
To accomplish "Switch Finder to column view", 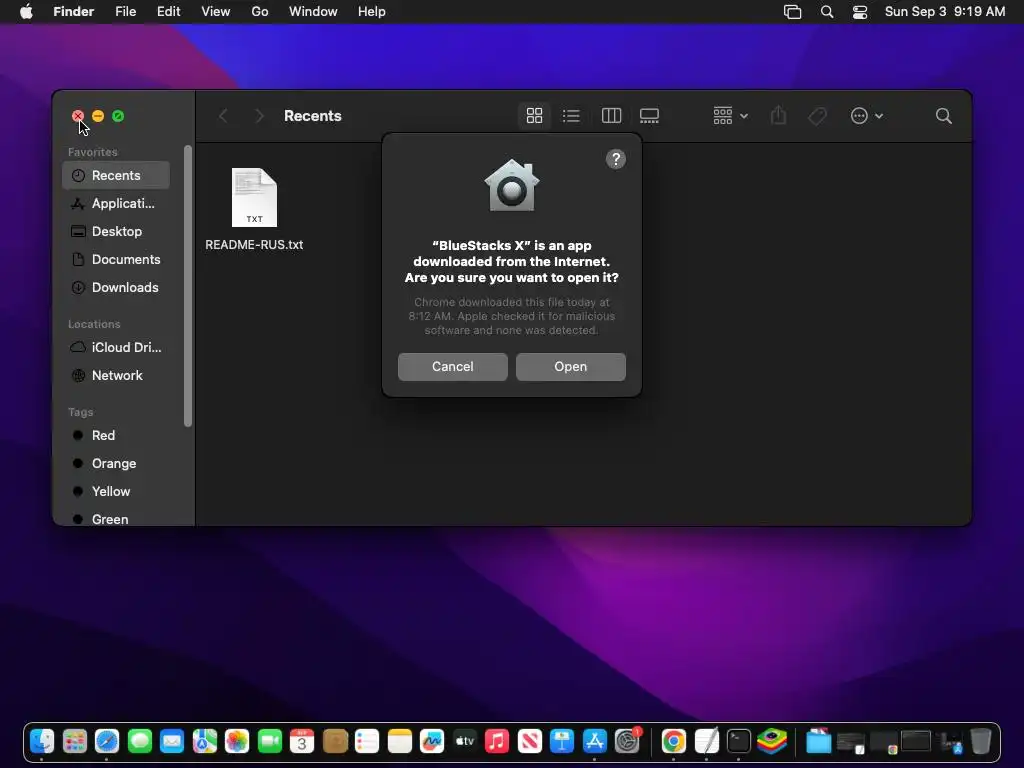I will 611,116.
